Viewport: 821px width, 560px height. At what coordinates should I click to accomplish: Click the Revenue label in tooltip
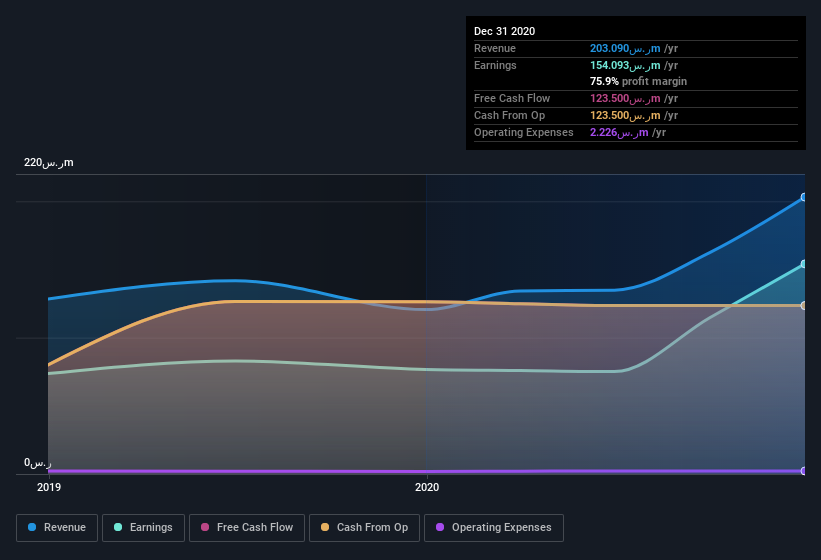(x=495, y=49)
